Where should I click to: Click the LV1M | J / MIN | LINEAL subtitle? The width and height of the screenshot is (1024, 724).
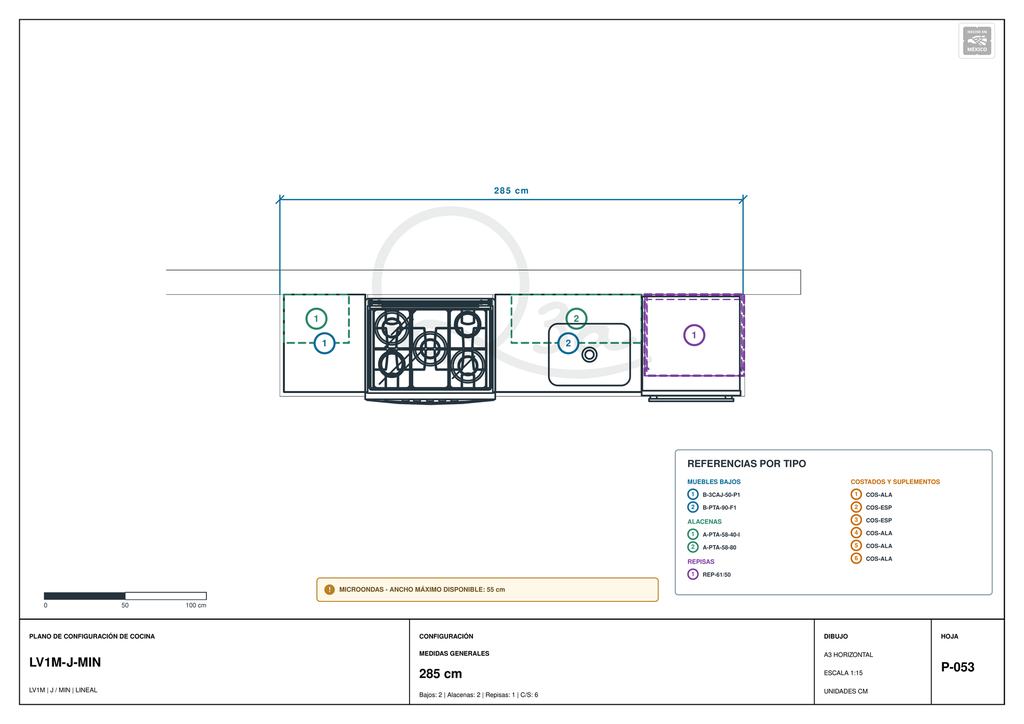coord(63,690)
